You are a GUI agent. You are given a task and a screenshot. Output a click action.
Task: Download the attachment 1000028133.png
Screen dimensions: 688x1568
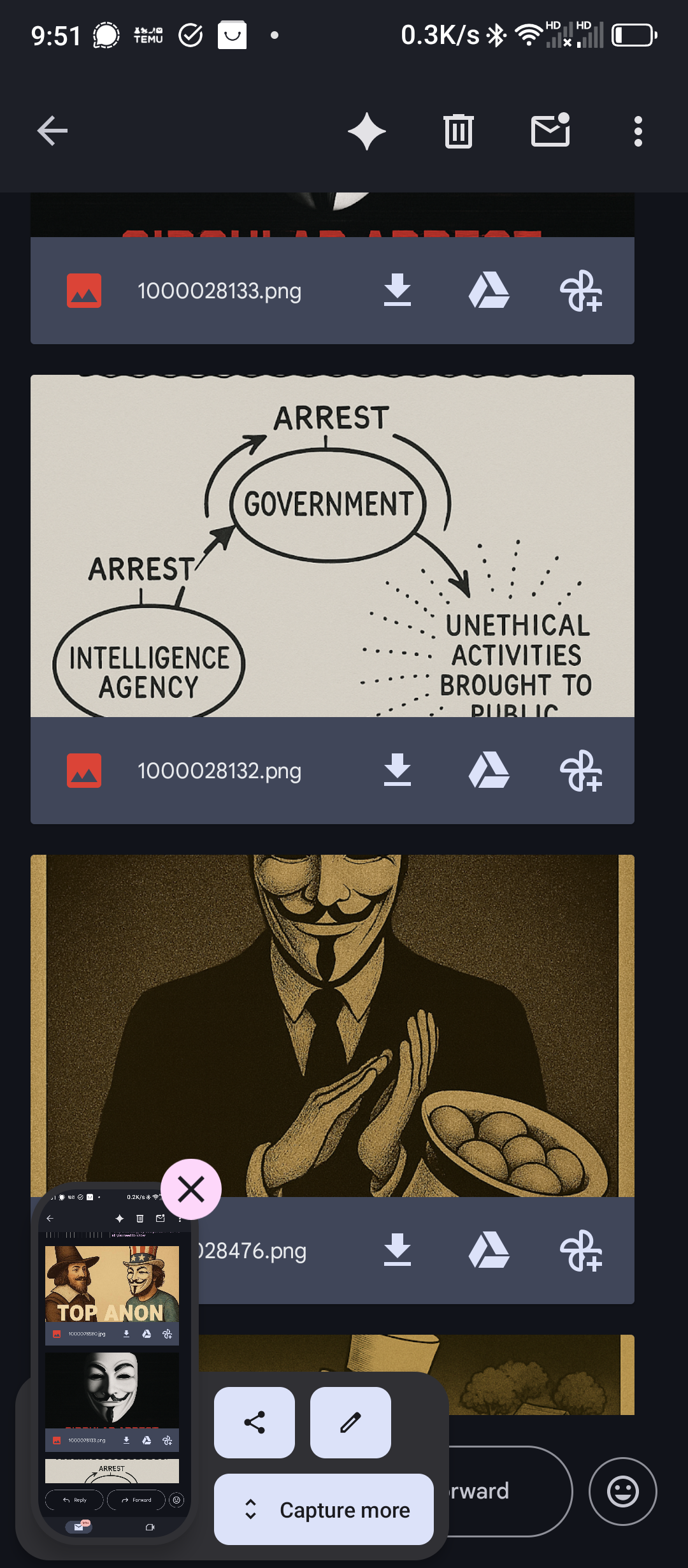[x=398, y=291]
